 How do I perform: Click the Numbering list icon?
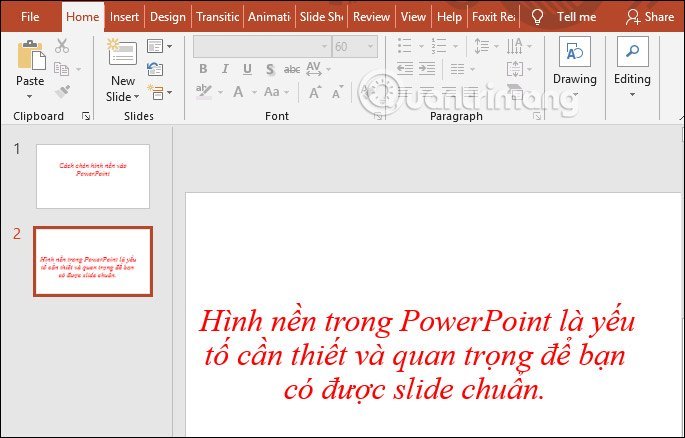[x=439, y=45]
